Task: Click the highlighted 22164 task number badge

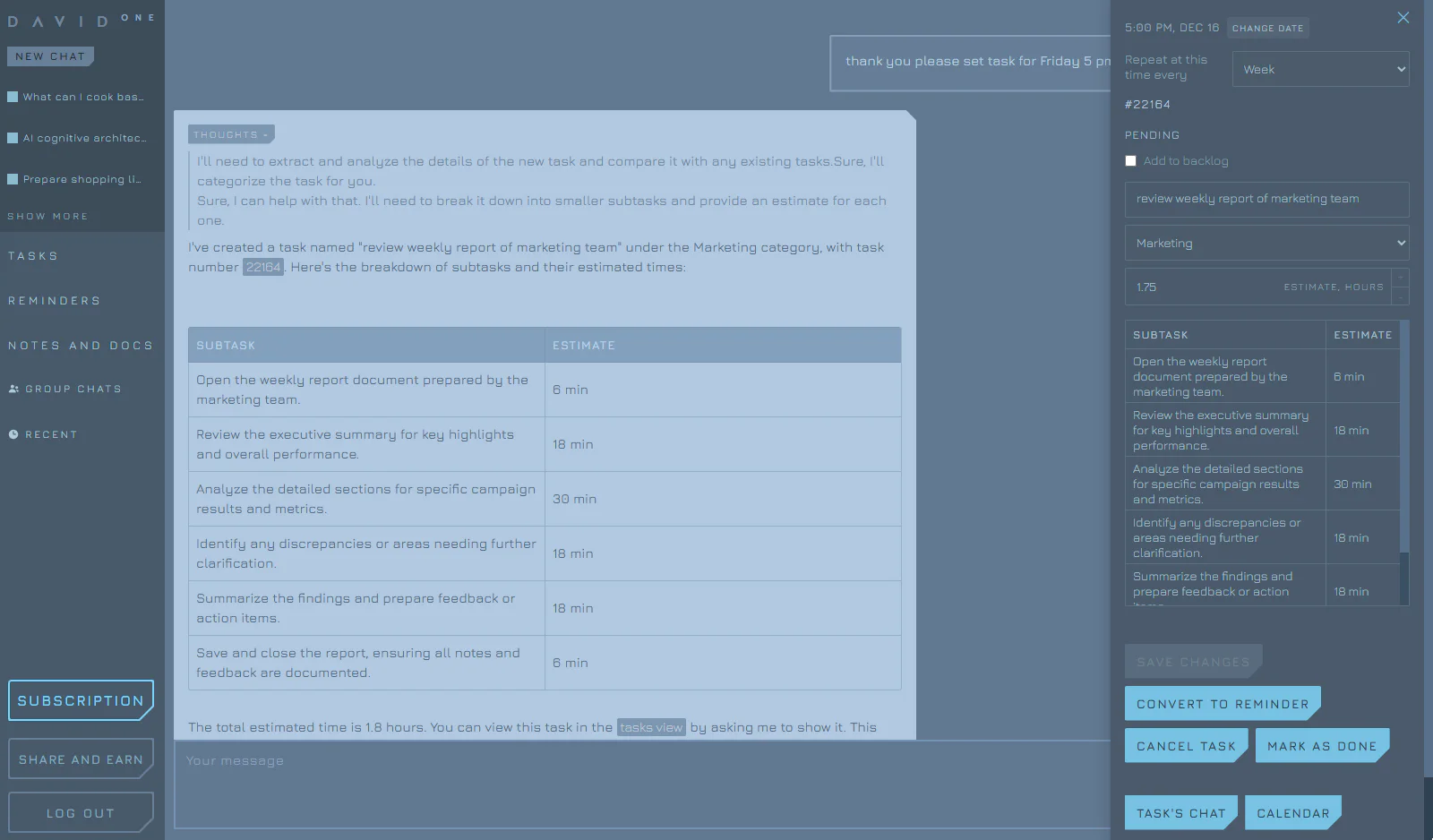Action: click(x=262, y=267)
